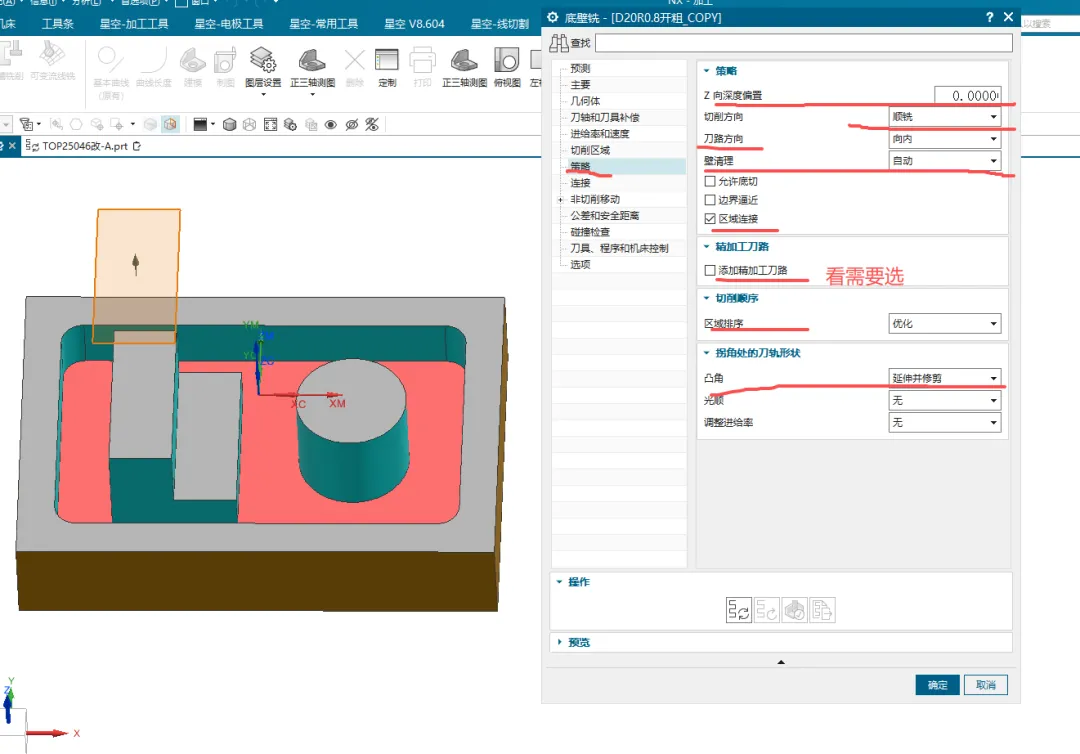The image size is (1080, 754).
Task: Select 进给率和速度 in the dialog tree
Action: point(600,134)
